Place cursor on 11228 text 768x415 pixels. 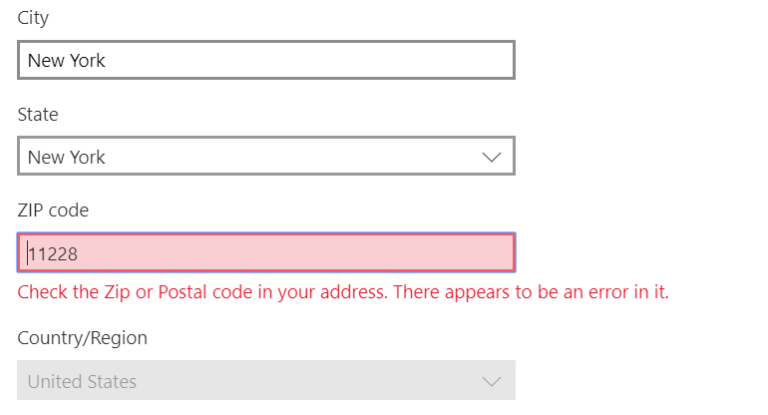tap(53, 254)
